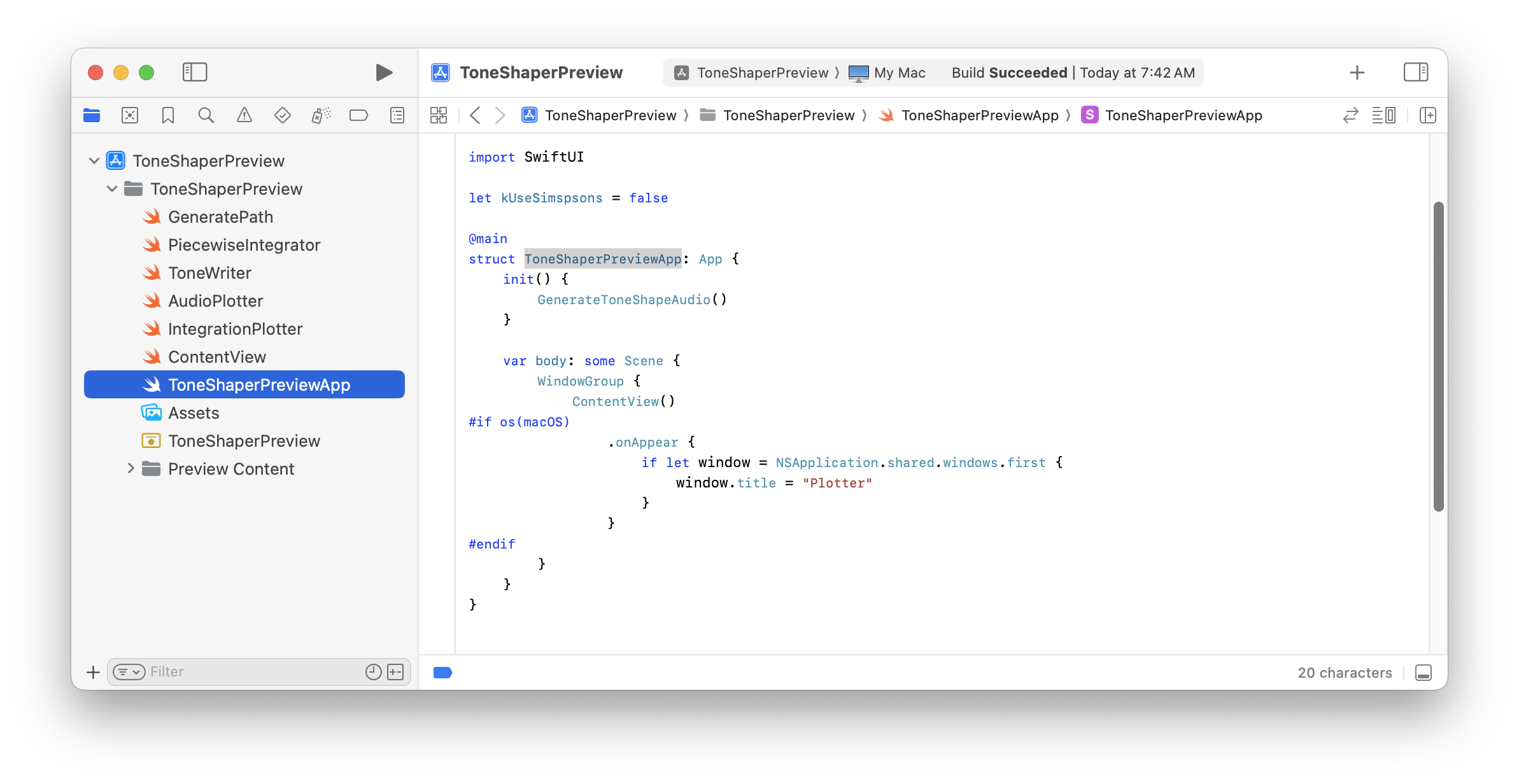Image resolution: width=1519 pixels, height=784 pixels.
Task: Open the Issue navigator warning icon
Action: [244, 115]
